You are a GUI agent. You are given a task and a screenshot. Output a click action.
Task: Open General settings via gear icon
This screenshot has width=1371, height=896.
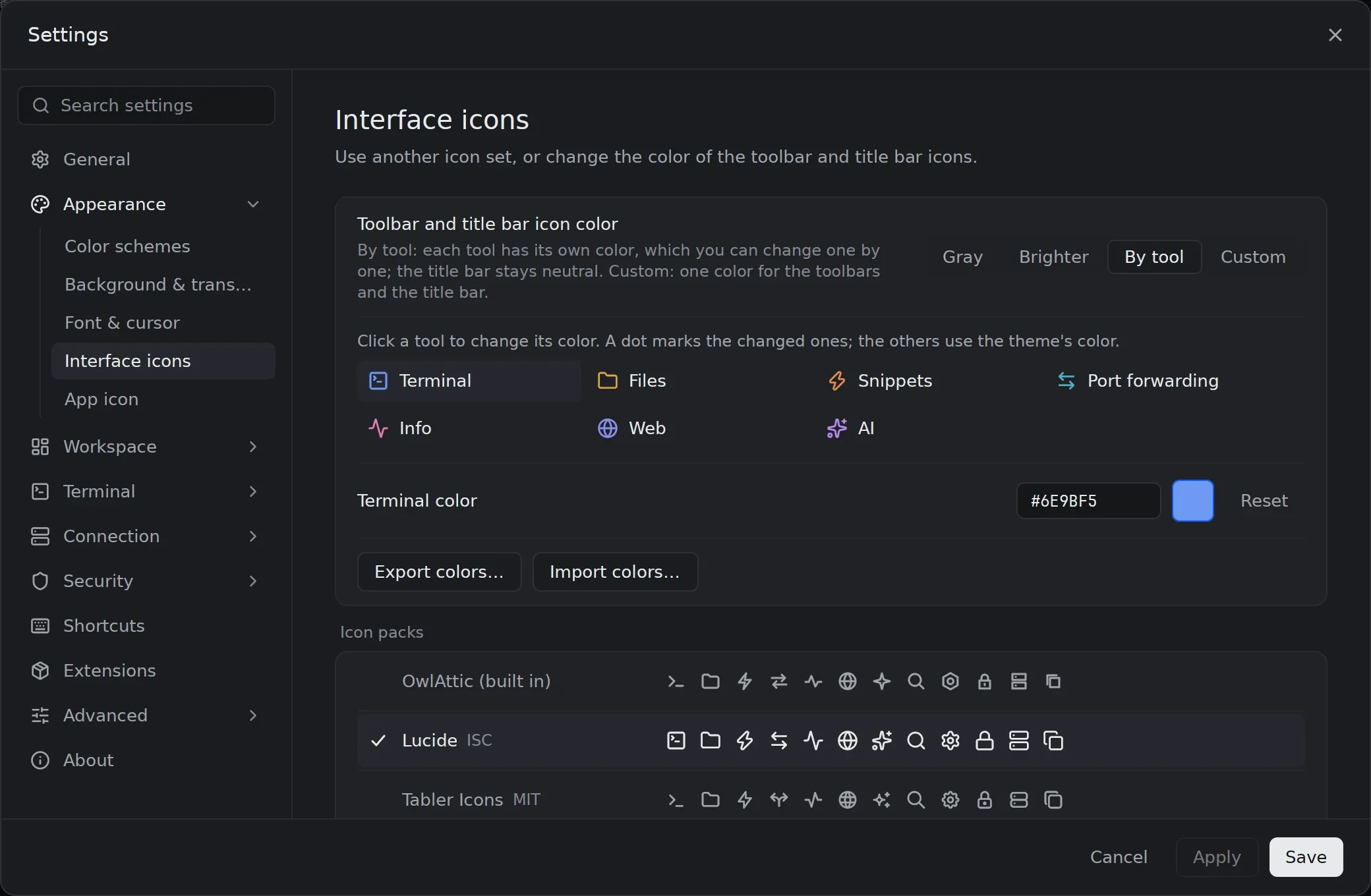(40, 159)
